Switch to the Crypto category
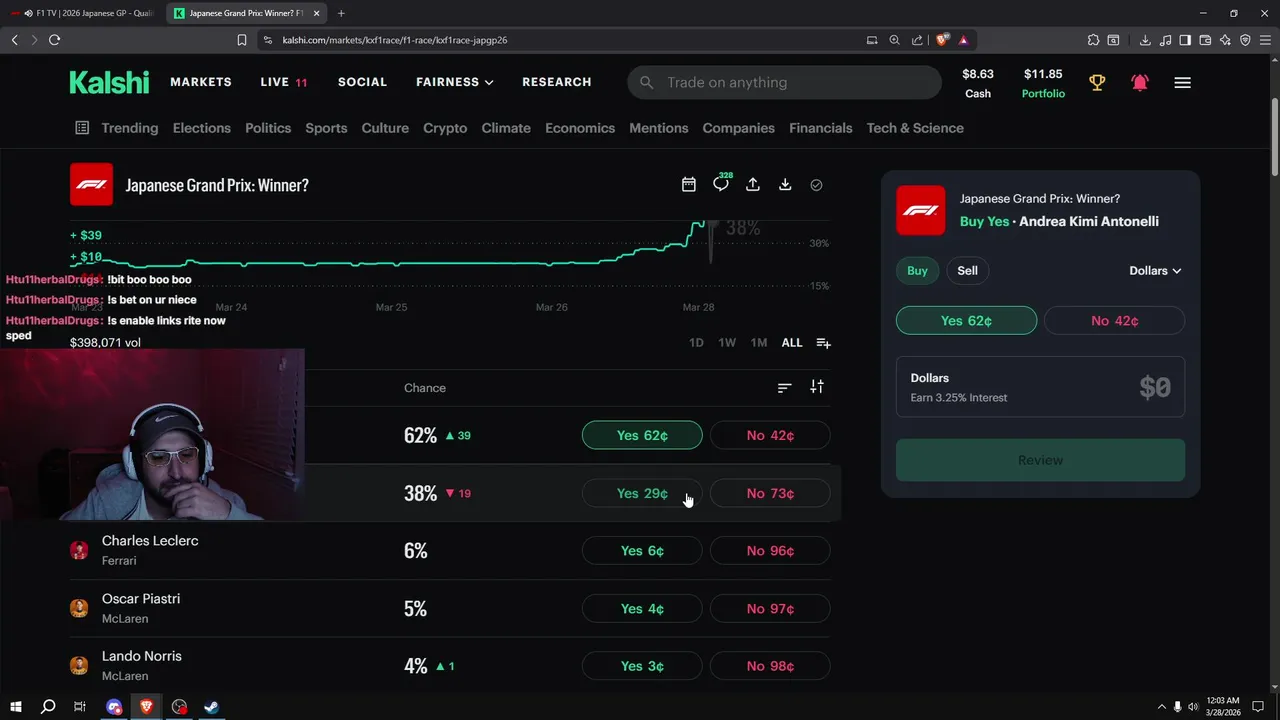 [445, 128]
